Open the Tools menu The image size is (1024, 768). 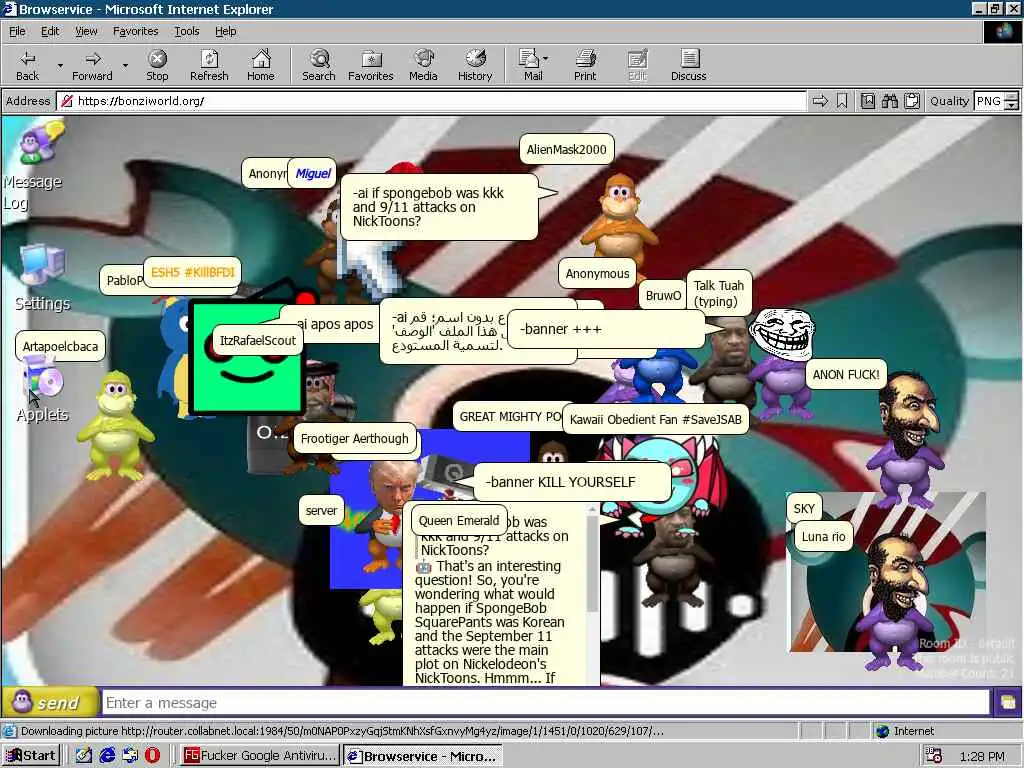[x=186, y=31]
